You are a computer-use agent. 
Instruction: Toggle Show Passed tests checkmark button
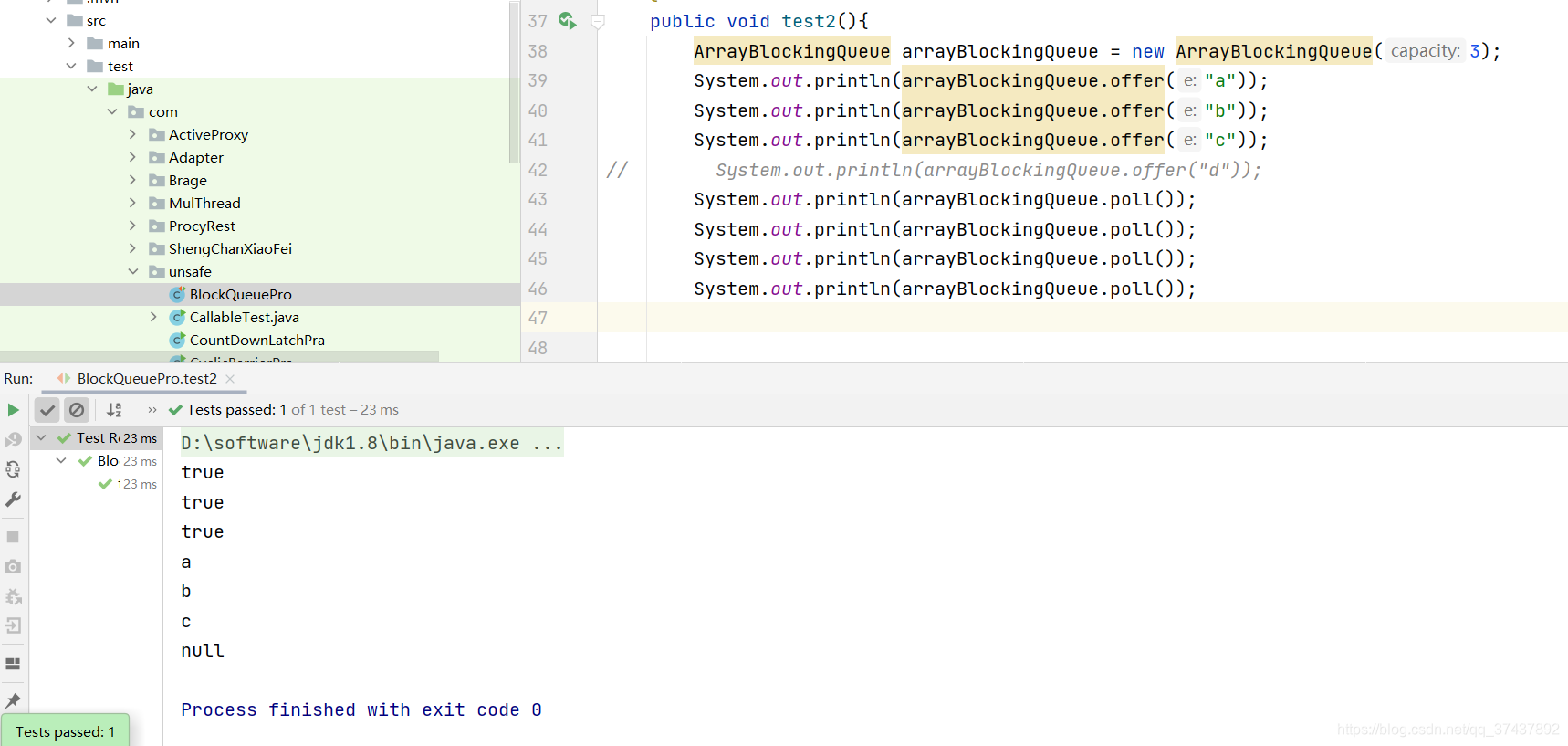point(47,410)
